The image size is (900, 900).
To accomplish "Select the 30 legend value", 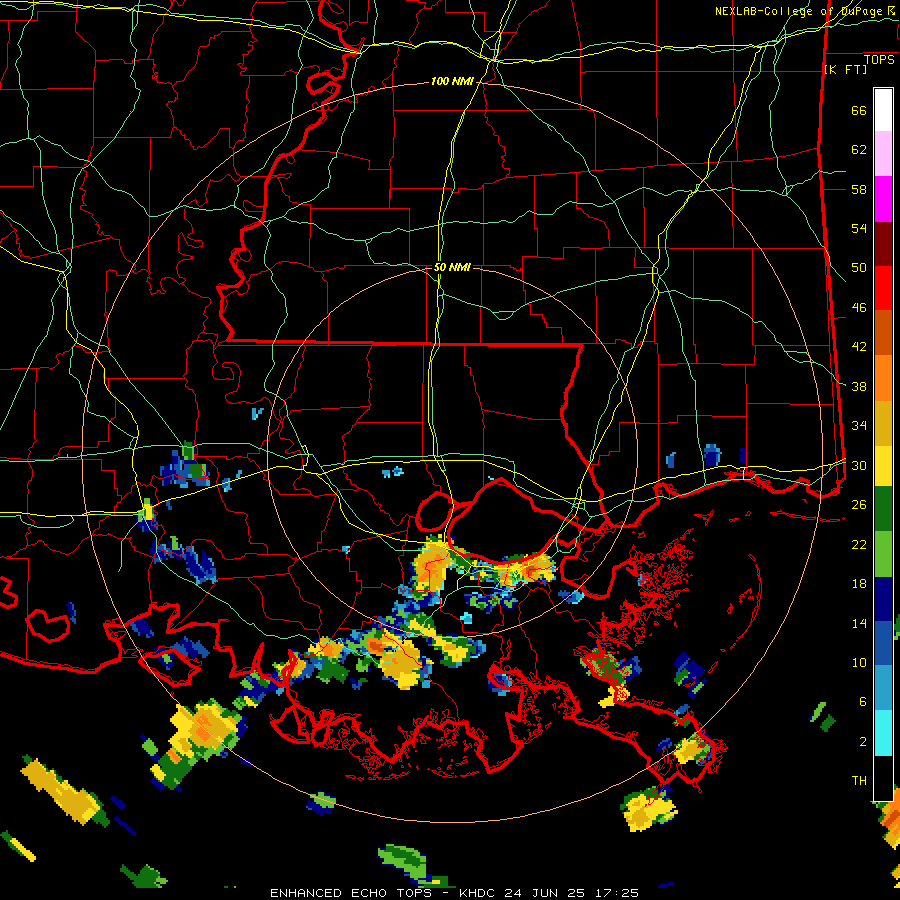I will [x=859, y=465].
